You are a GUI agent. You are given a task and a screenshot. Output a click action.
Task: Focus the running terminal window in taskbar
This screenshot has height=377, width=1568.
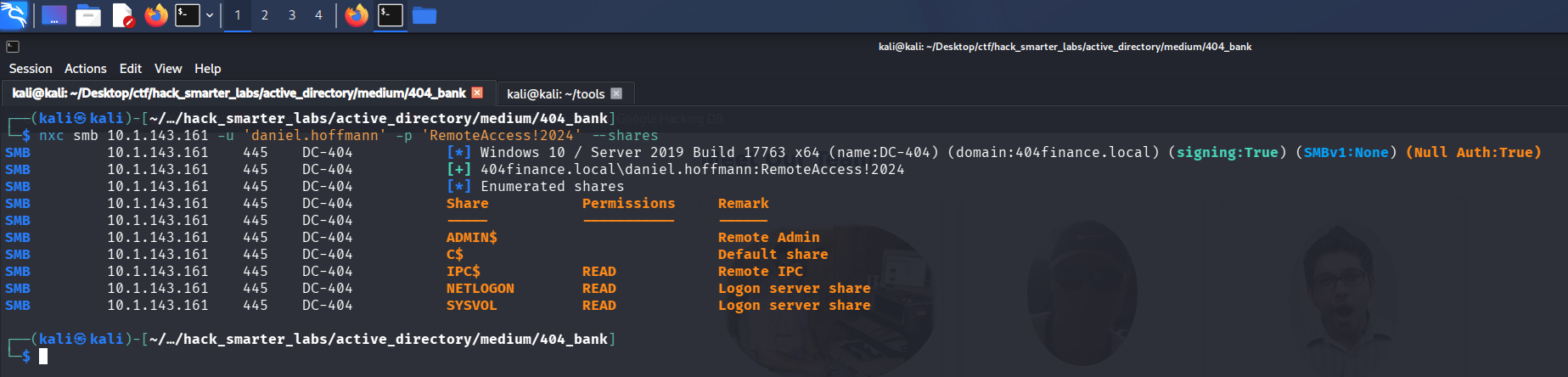(391, 15)
